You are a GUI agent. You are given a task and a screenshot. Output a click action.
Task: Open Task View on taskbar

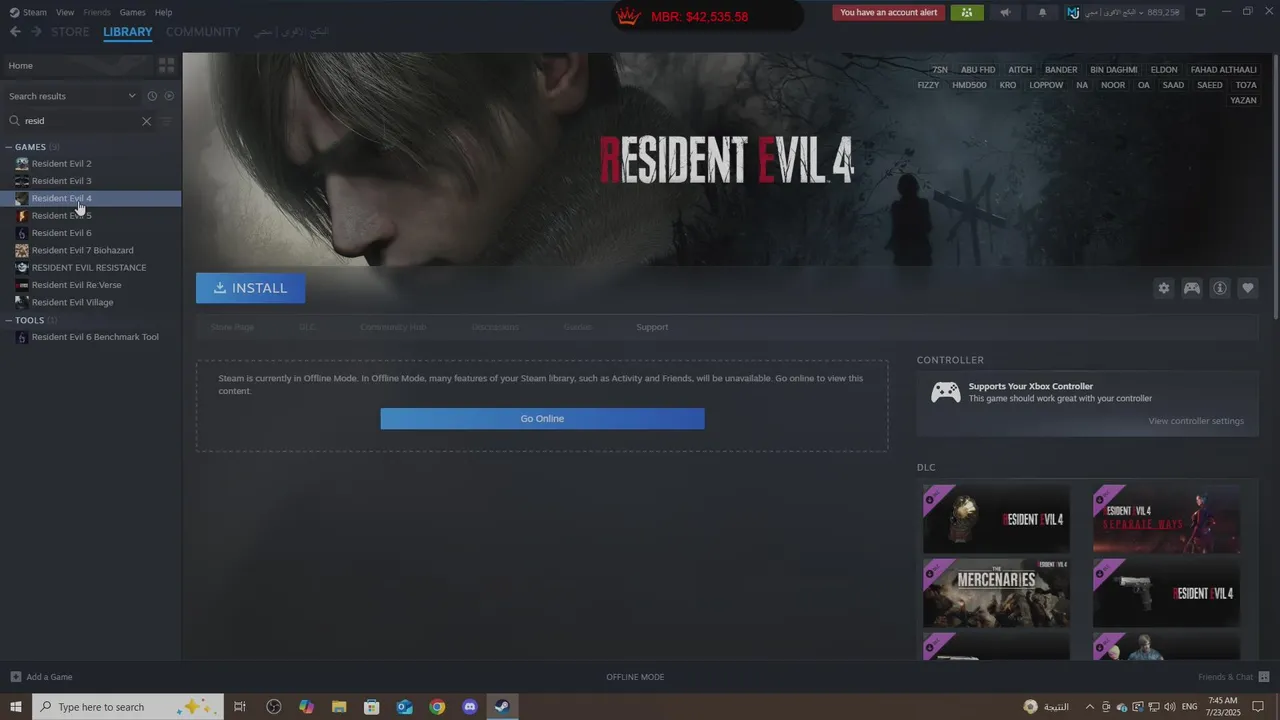pos(240,707)
